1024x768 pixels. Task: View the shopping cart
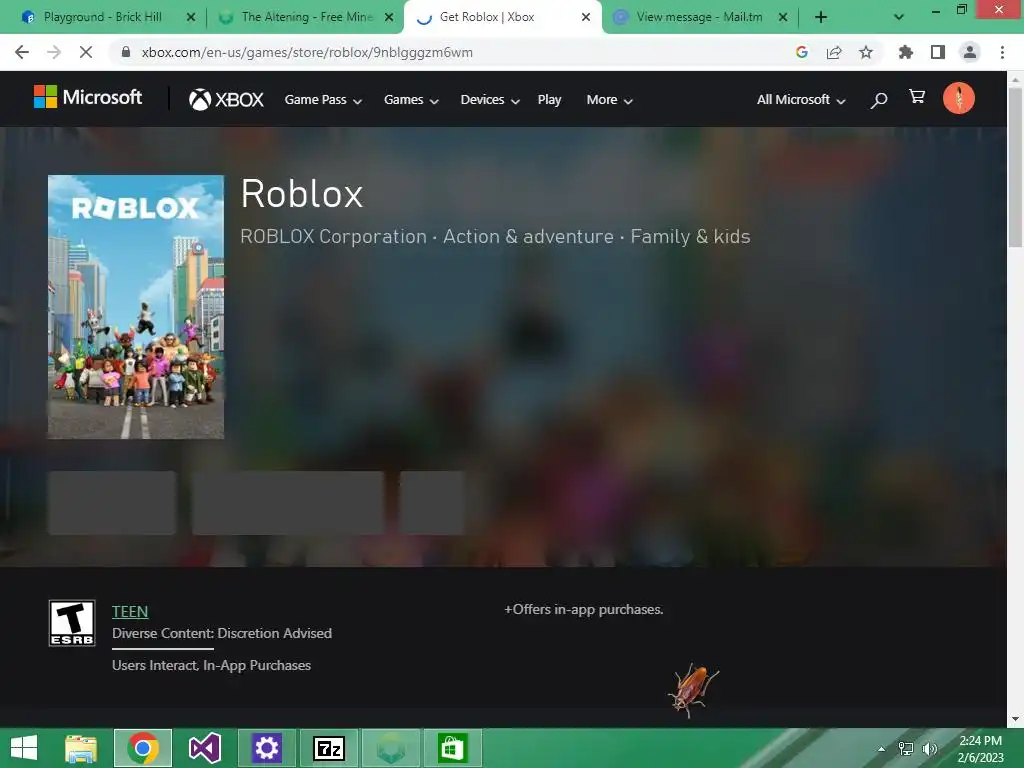pos(917,97)
